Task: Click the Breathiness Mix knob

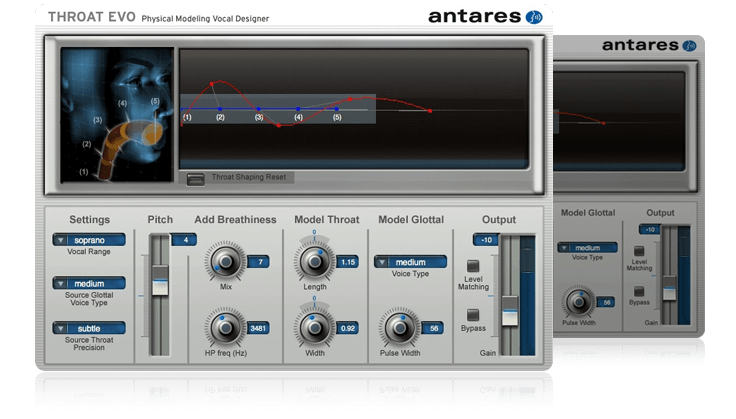Action: (225, 262)
